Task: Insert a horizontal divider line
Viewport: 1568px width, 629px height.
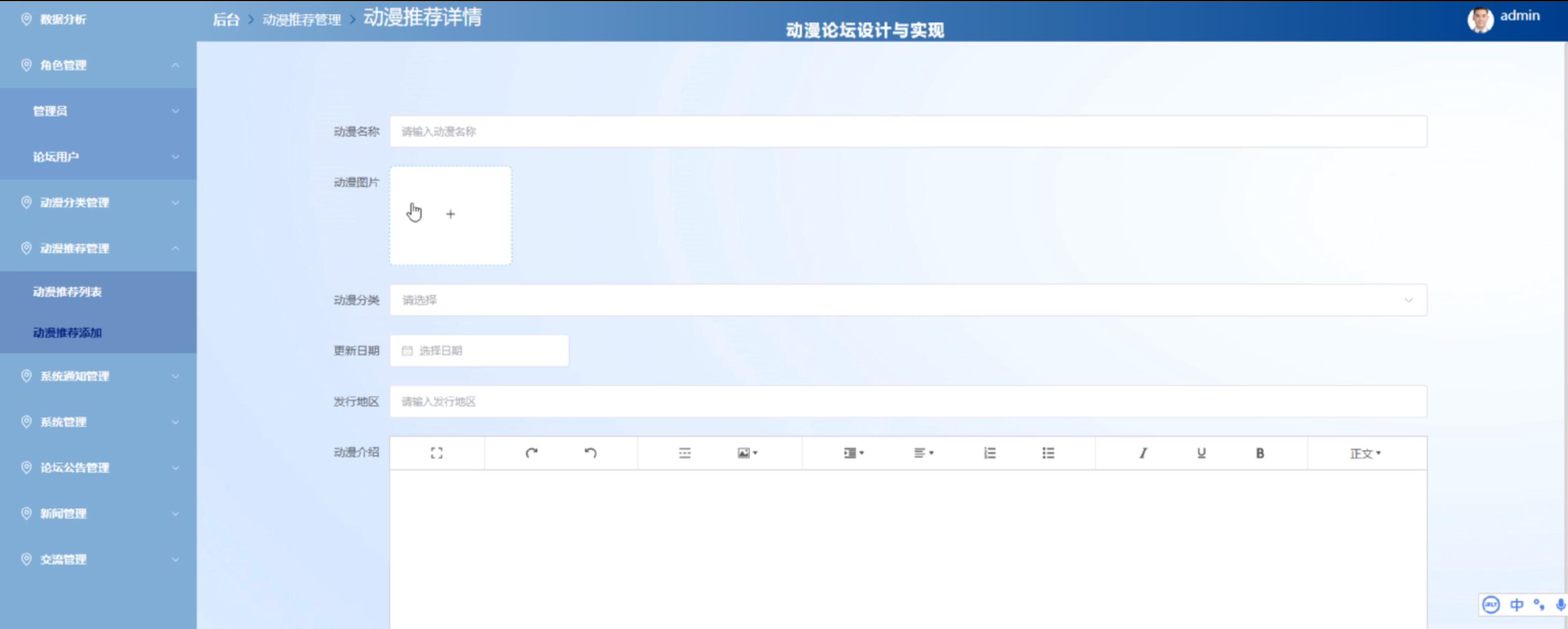Action: [685, 453]
